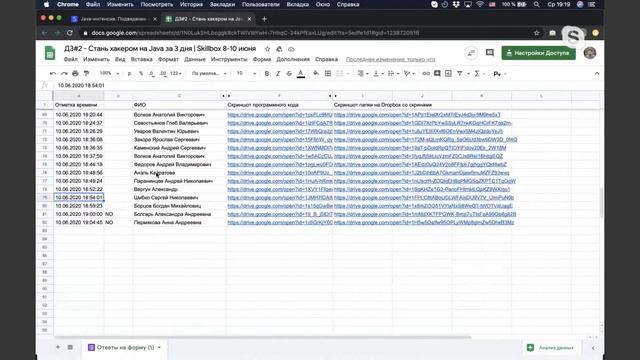Open the Вставка menu
Viewport: 640px width, 360px height.
coord(142,60)
